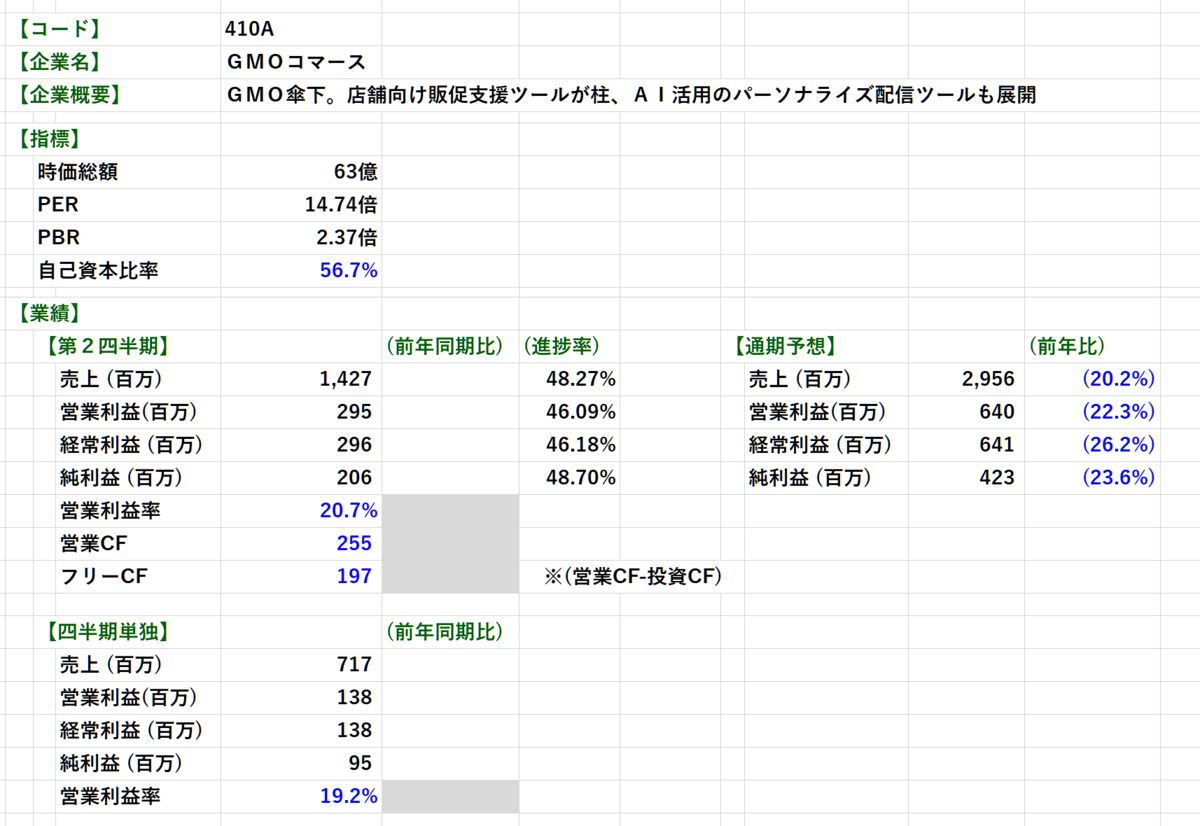This screenshot has width=1200, height=826.
Task: Select the 【四半期単独】 header cell
Action: tap(106, 631)
